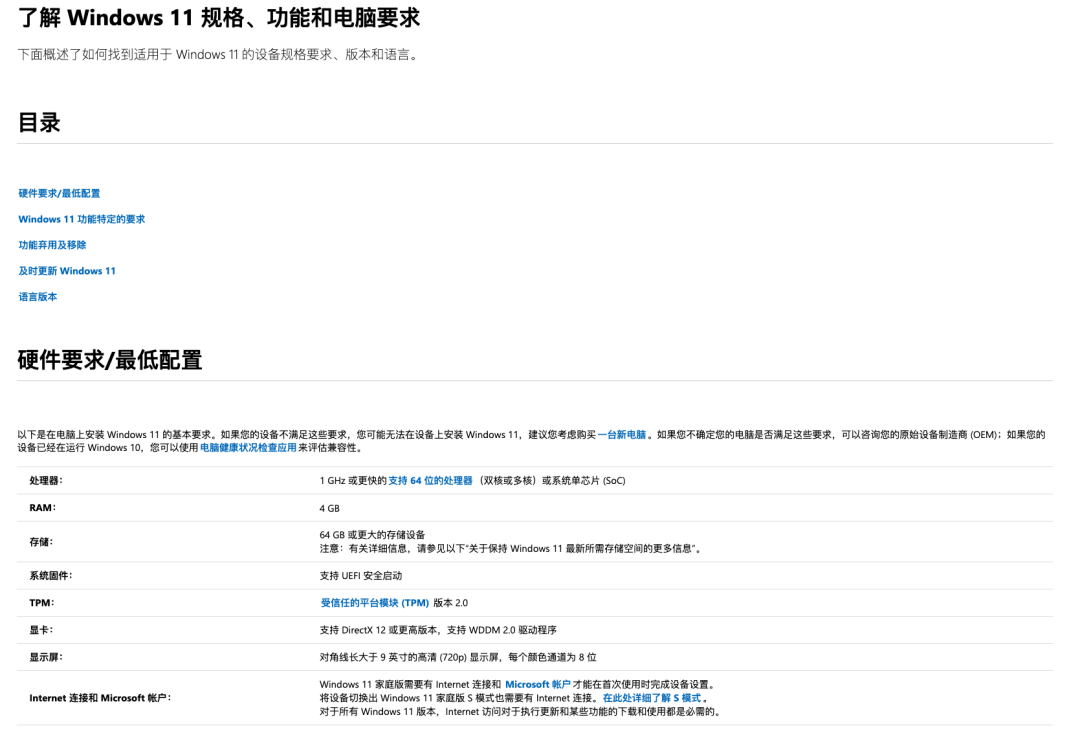Click the 64 GB 或更大的存储设备 text
Screen dimensions: 1080x746
tap(372, 535)
